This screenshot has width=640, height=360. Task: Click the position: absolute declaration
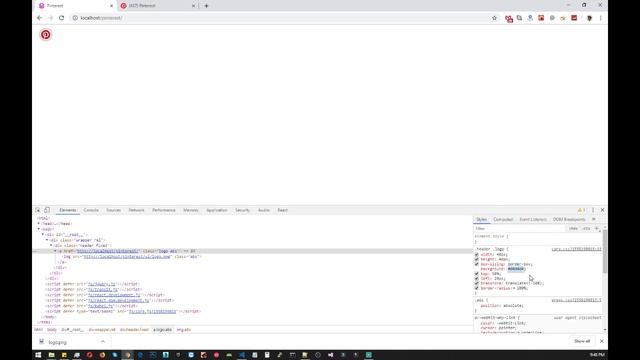point(502,306)
